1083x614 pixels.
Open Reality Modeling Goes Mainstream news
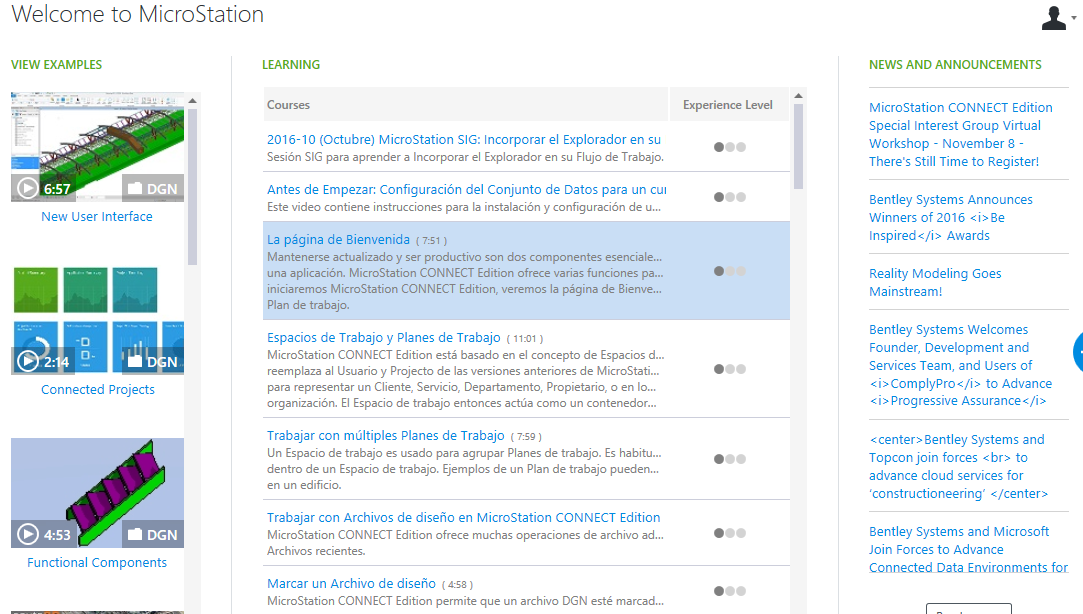(935, 282)
